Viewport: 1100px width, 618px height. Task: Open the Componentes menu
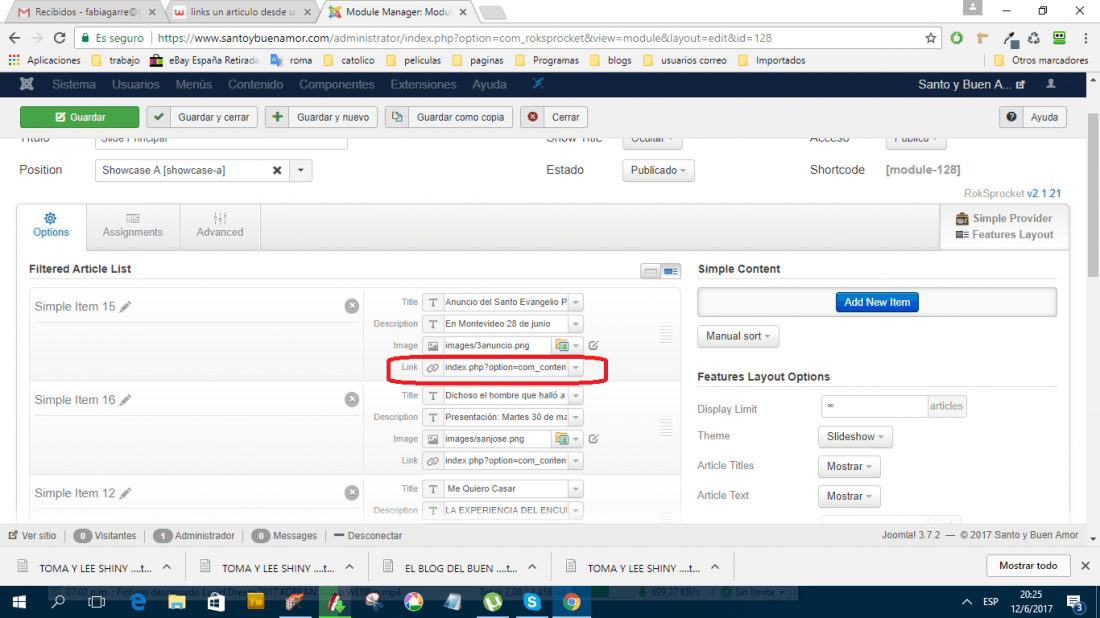tap(337, 84)
